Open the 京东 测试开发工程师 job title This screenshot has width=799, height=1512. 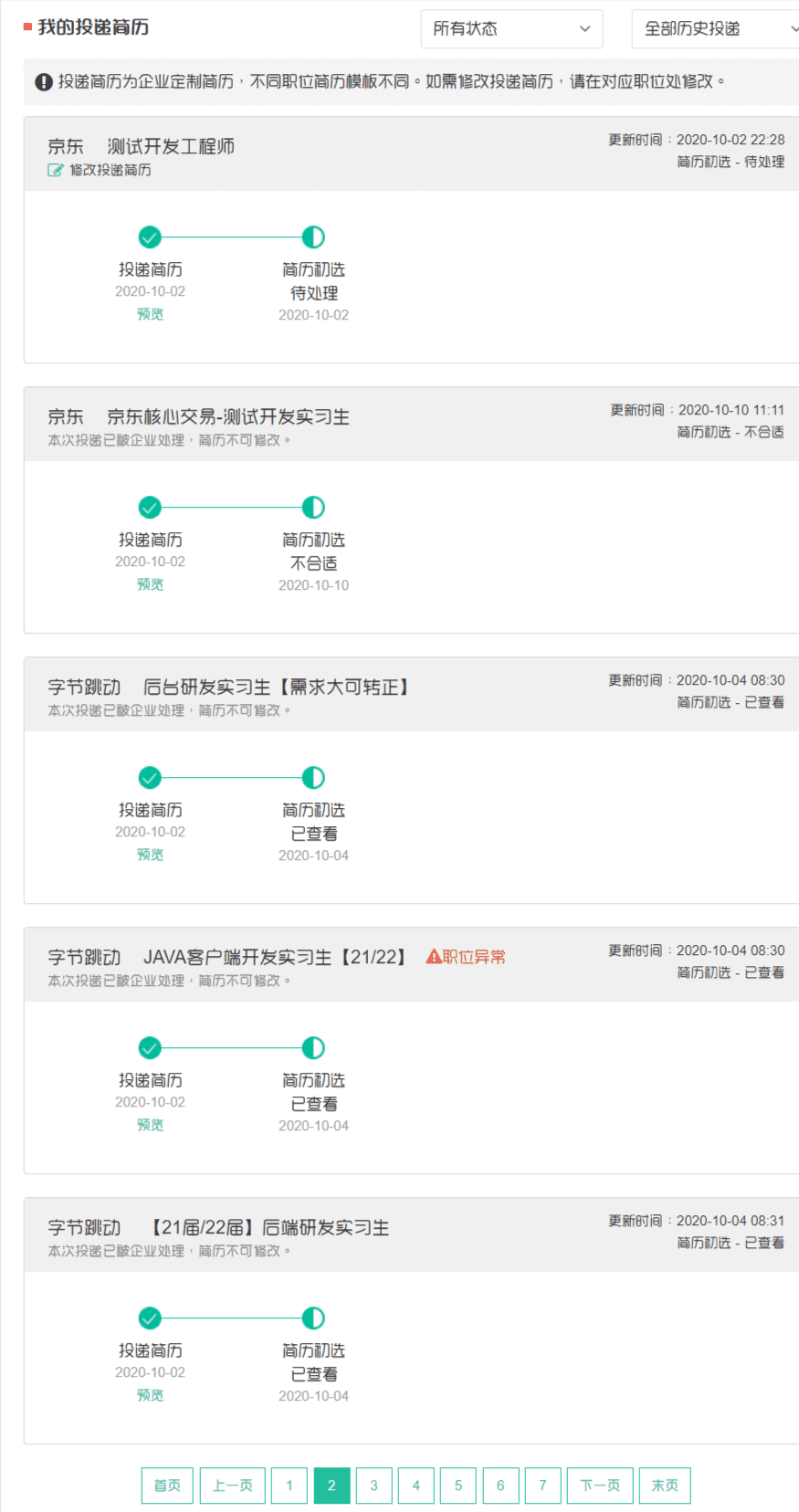(171, 146)
